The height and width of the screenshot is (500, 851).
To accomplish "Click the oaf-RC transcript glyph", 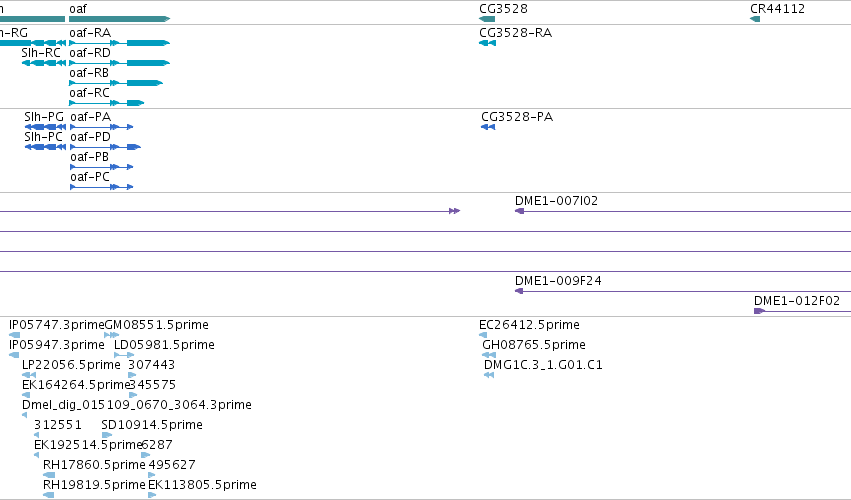I will click(106, 103).
